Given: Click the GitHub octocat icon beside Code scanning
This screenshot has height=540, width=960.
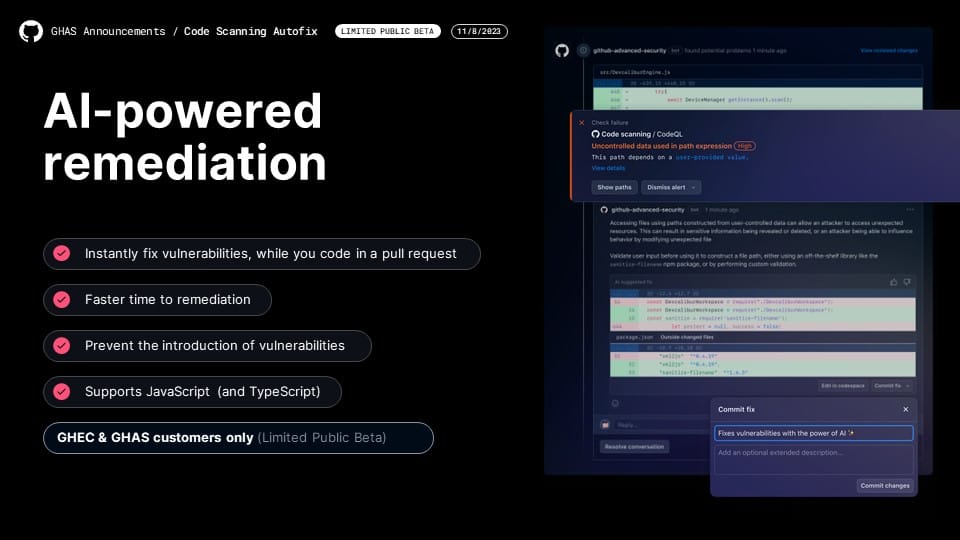Looking at the screenshot, I should 596,134.
